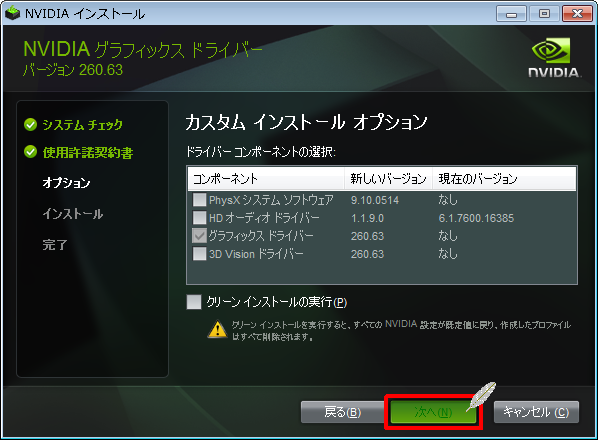This screenshot has height=440, width=598.
Task: Click the 新しいバージョン column header
Action: point(389,178)
